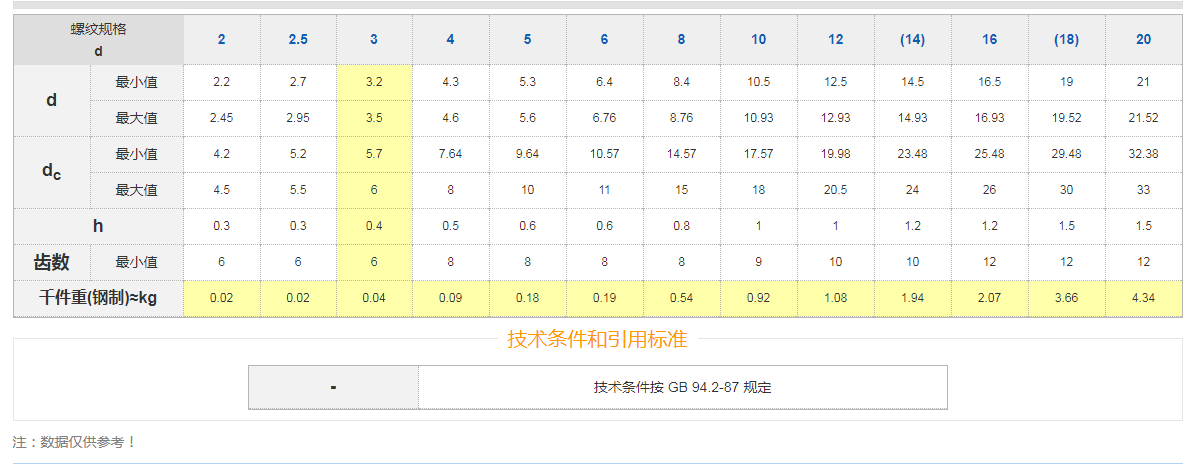Select cell value 4.3
Screen dimensions: 1202x464
coord(451,82)
